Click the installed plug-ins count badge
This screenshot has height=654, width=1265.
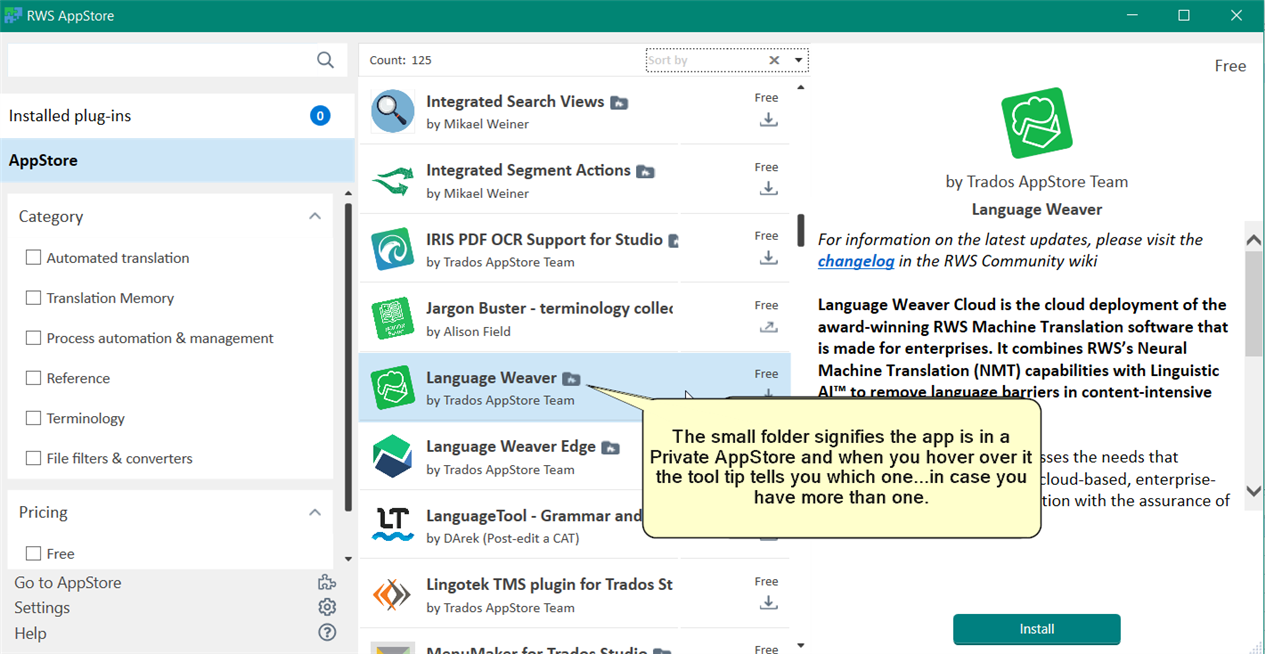320,116
